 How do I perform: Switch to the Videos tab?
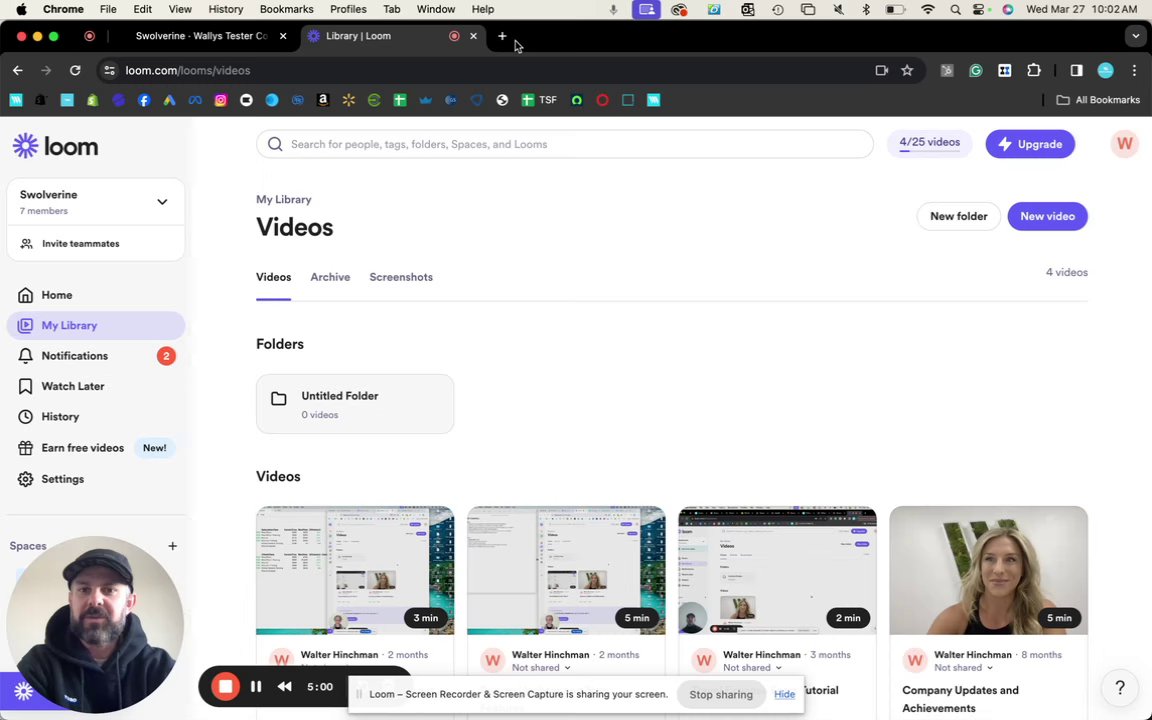coord(273,278)
